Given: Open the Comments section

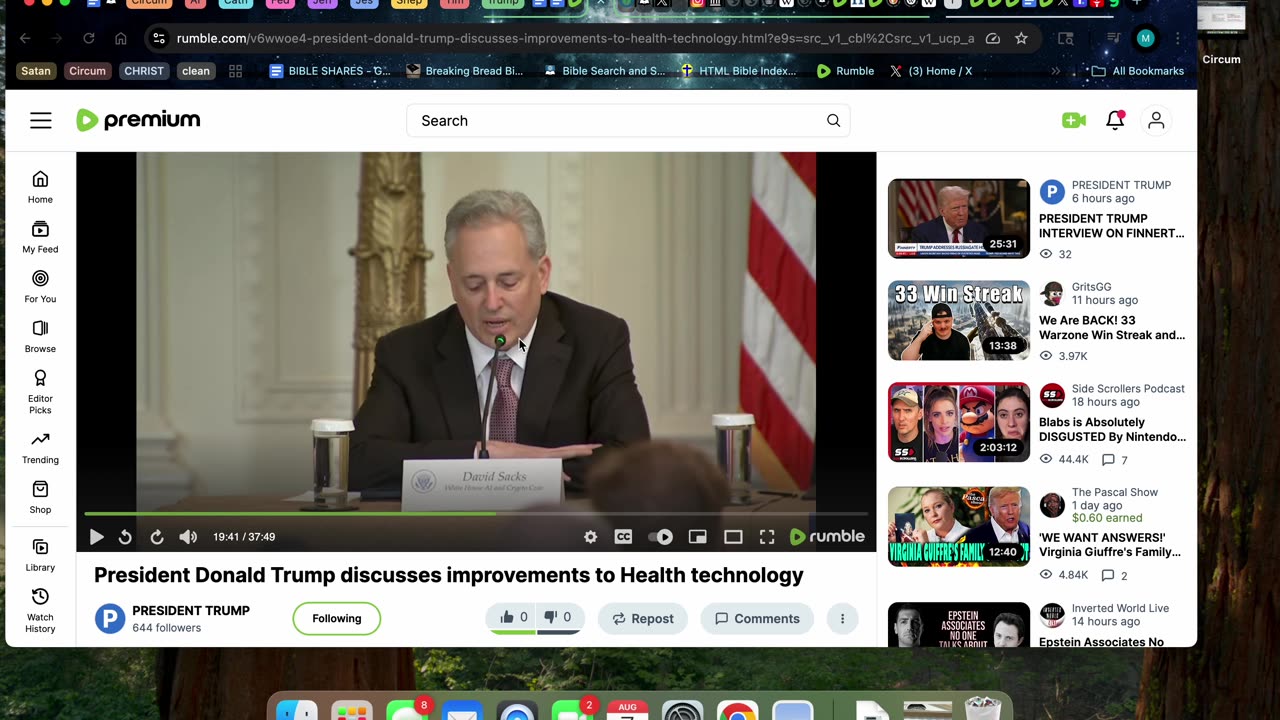Looking at the screenshot, I should [757, 618].
